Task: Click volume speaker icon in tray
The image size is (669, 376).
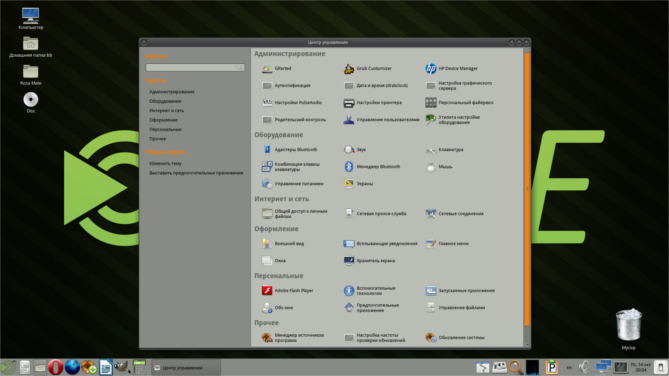Action: 584,367
